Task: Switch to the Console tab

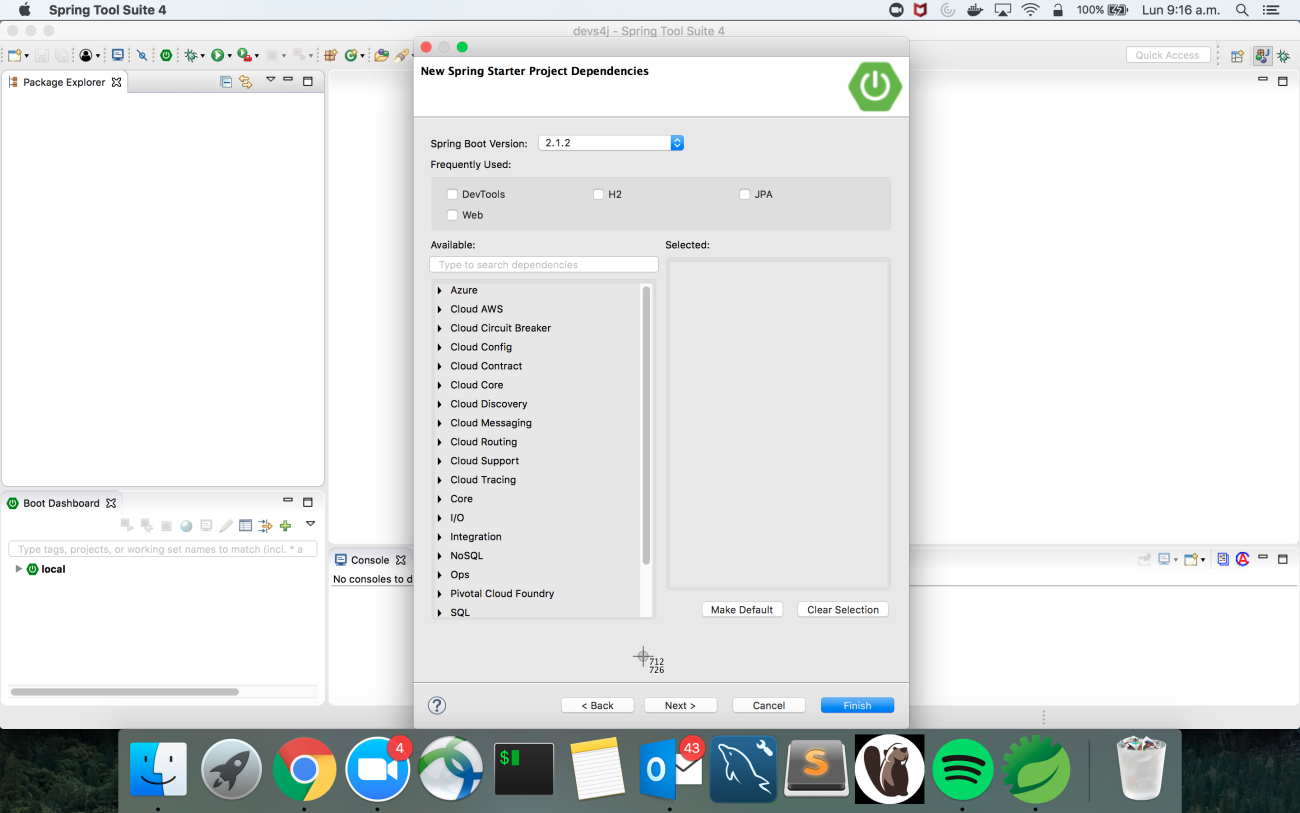Action: (x=368, y=560)
